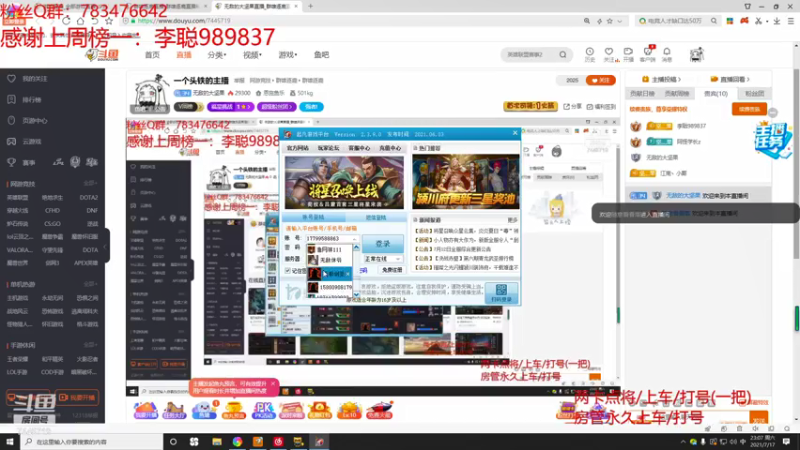Image resolution: width=800 pixels, height=450 pixels.
Task: Open the 历史 history clock icon
Action: click(590, 54)
